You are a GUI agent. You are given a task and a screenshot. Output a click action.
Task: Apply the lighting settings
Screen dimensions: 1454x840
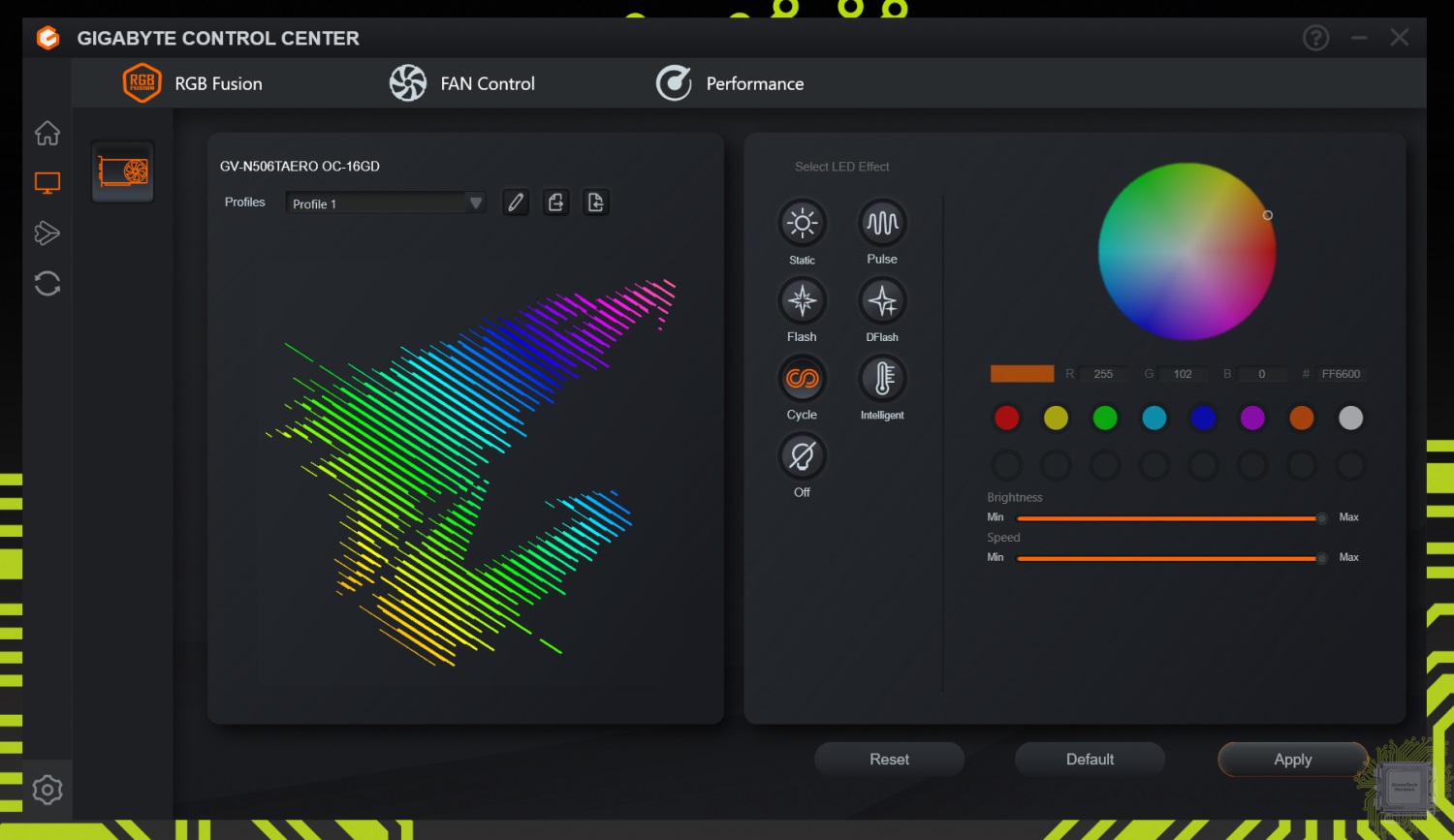tap(1292, 760)
